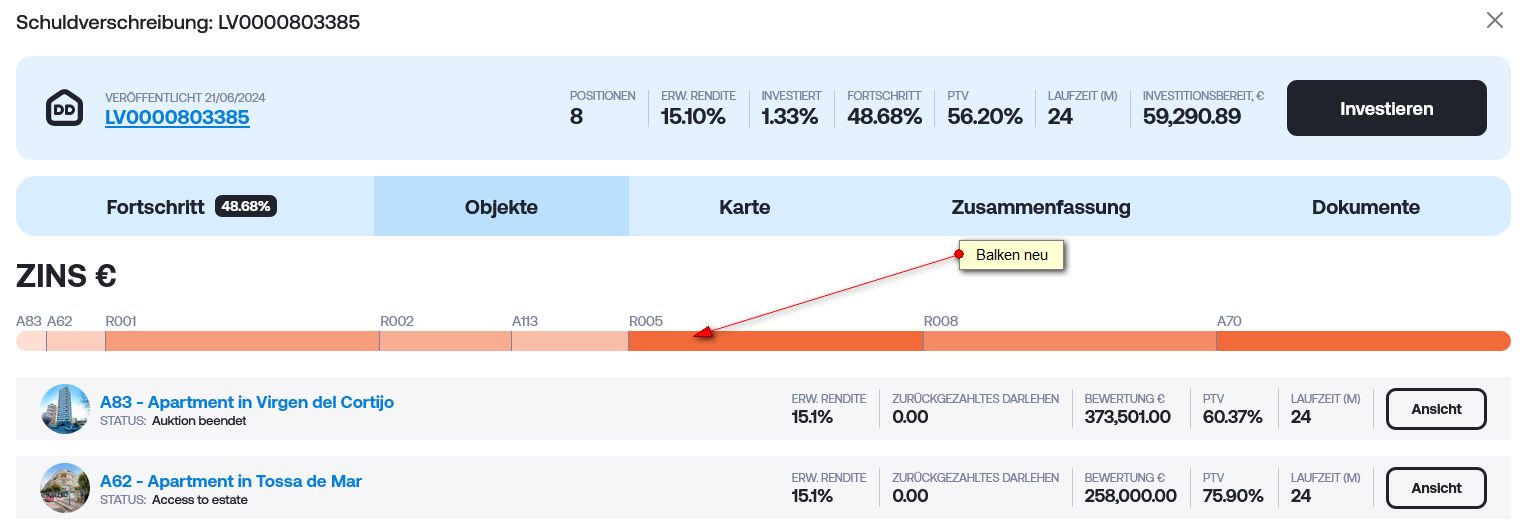Open the LV0000803385 bond link
Viewport: 1539px width, 523px height.
tap(177, 117)
